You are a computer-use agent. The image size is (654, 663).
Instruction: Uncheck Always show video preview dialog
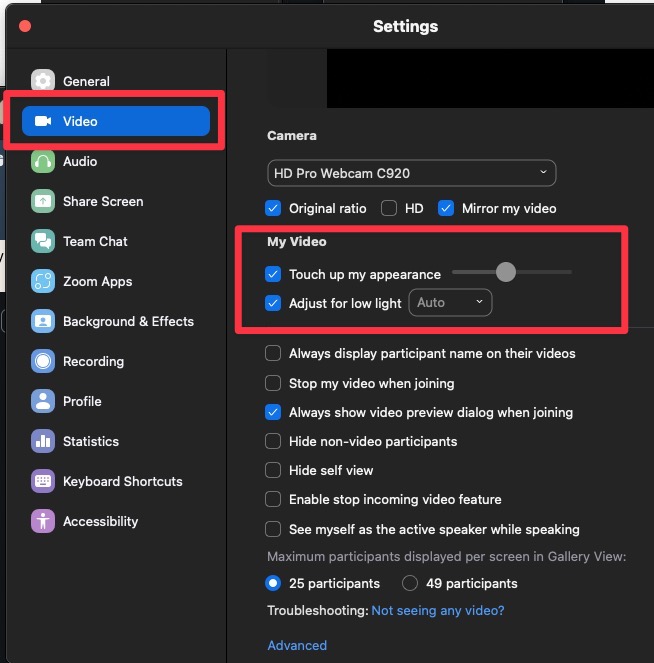[x=273, y=412]
